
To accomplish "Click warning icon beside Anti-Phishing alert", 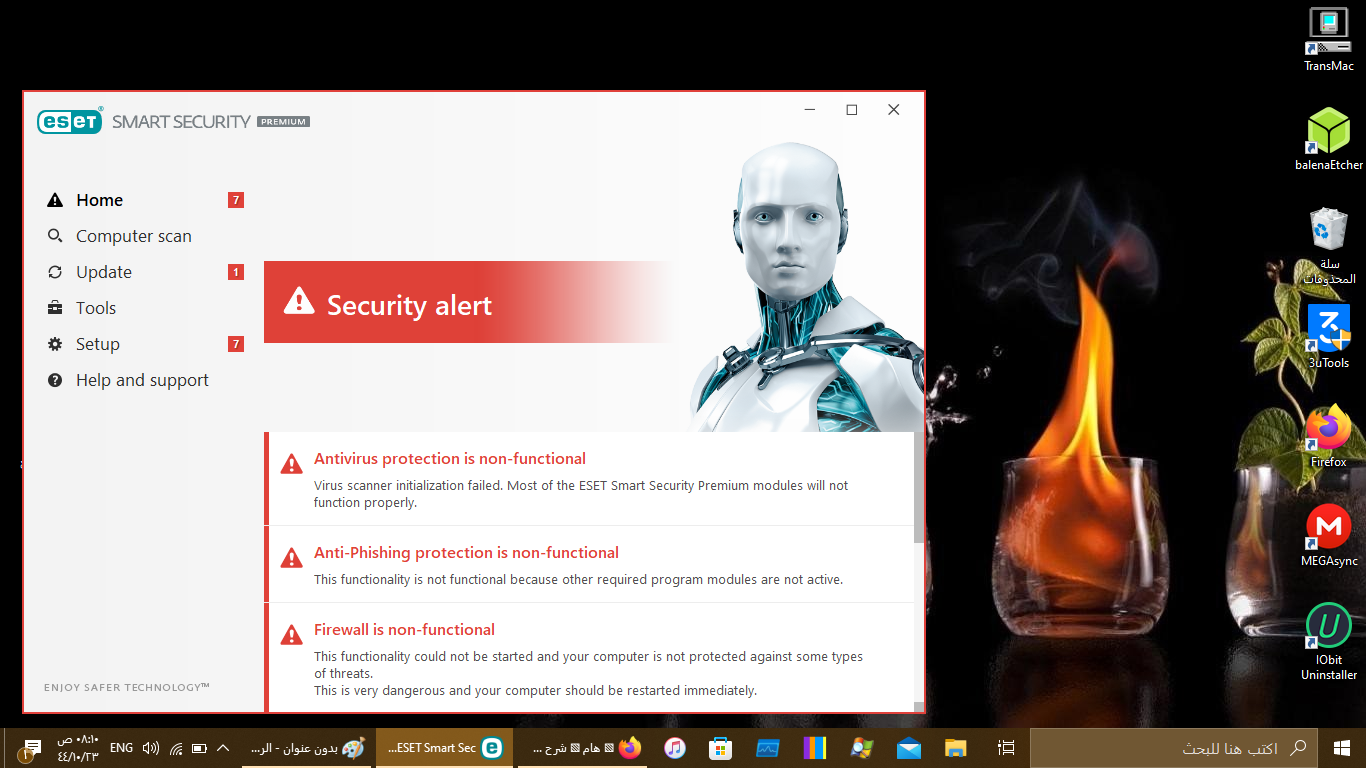I will click(x=291, y=558).
